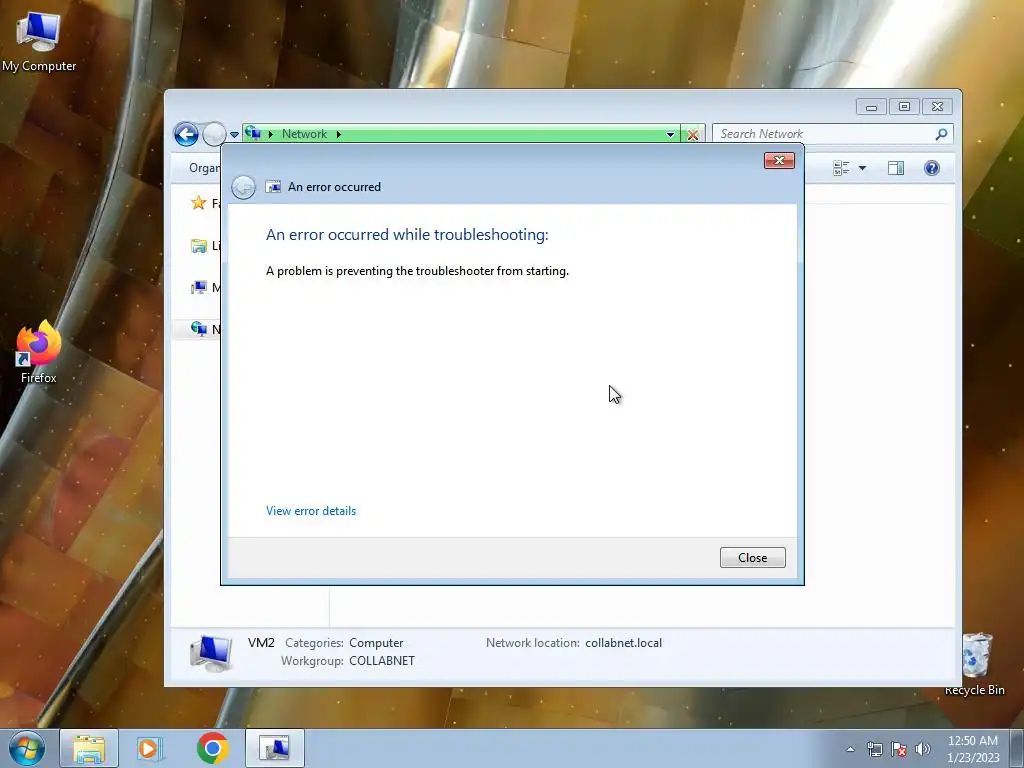Change the view with the view icon
This screenshot has width=1024, height=768.
841,168
